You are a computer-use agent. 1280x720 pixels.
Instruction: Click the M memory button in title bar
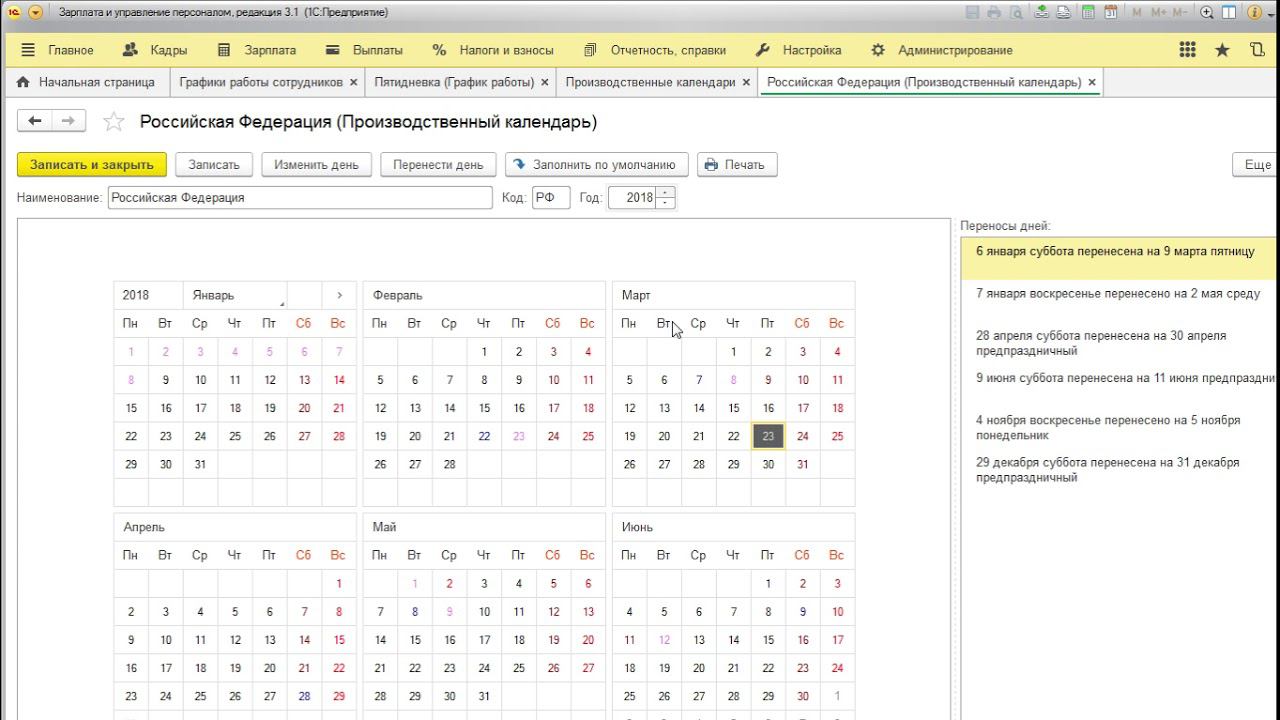click(x=1138, y=12)
